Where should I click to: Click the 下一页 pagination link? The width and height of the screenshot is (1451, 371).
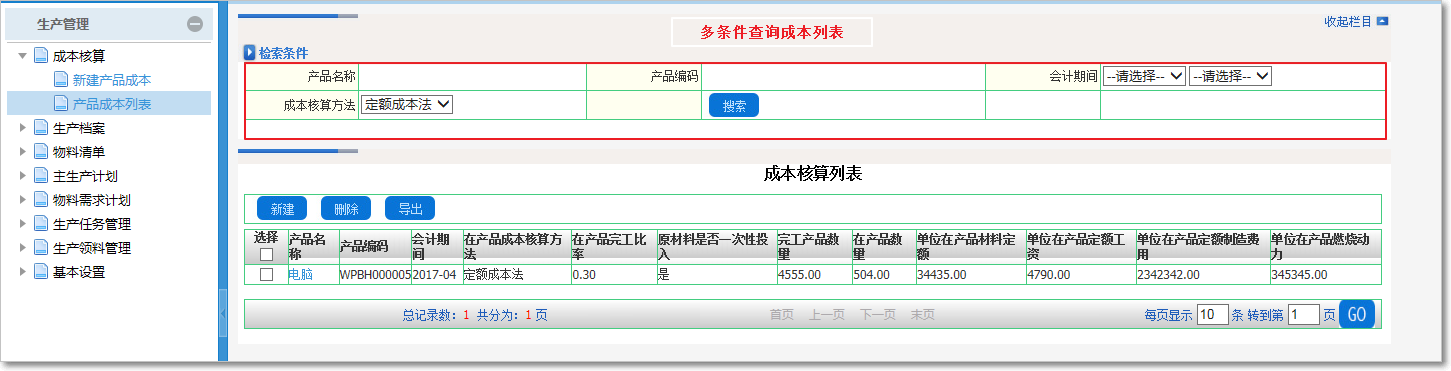click(x=878, y=314)
